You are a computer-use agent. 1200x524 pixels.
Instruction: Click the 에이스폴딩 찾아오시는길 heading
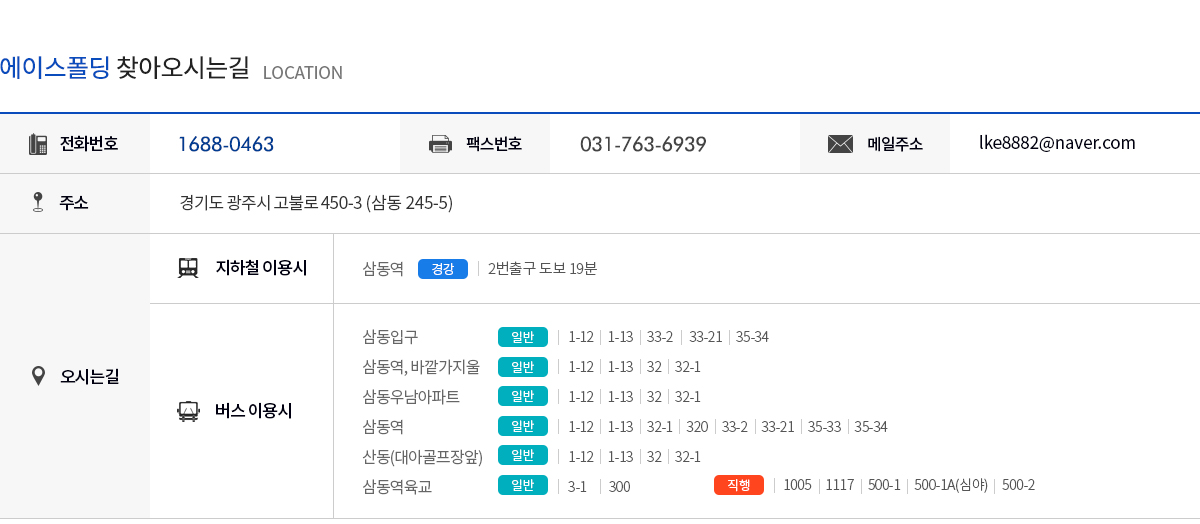click(x=124, y=69)
